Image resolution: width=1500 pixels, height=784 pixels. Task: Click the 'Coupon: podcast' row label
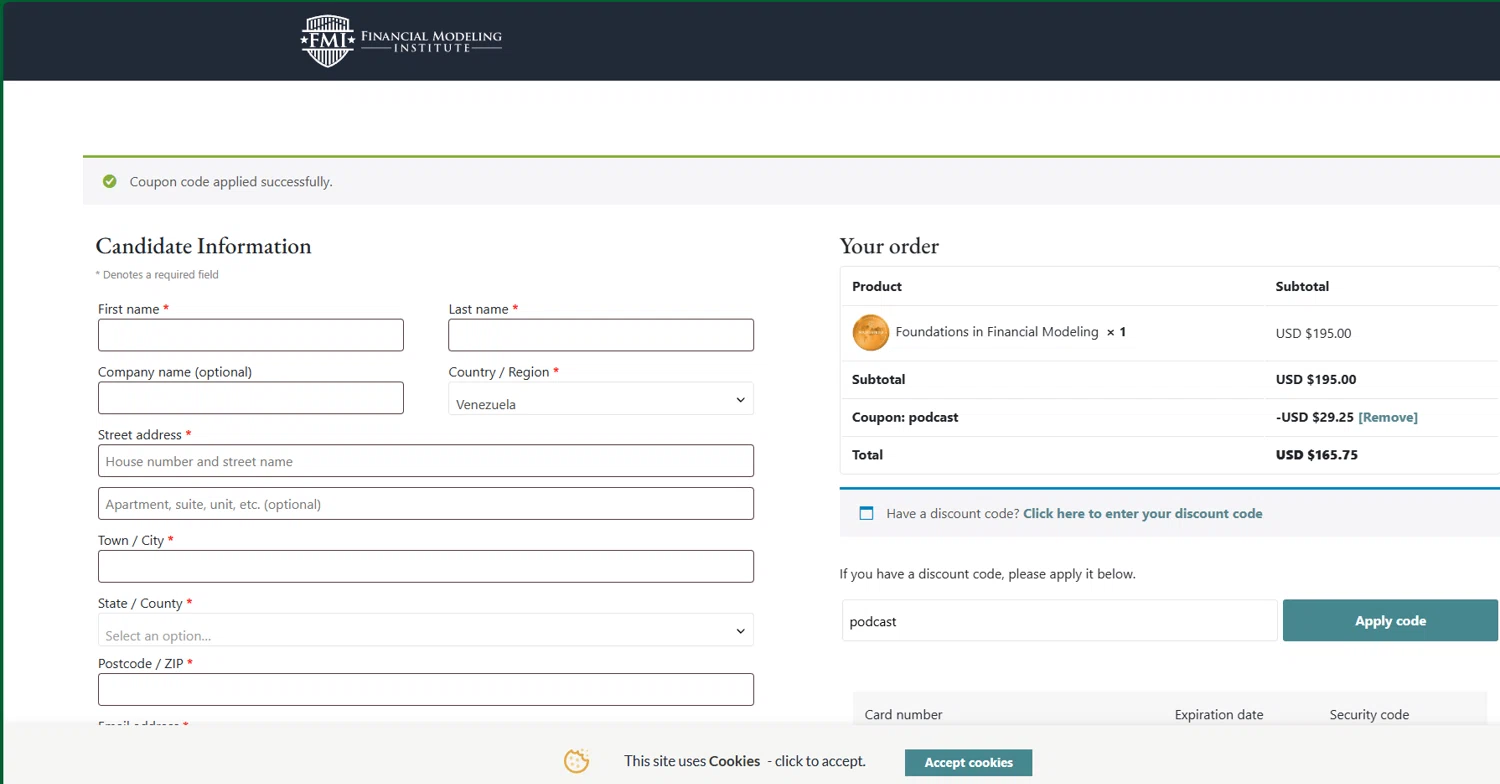[905, 417]
